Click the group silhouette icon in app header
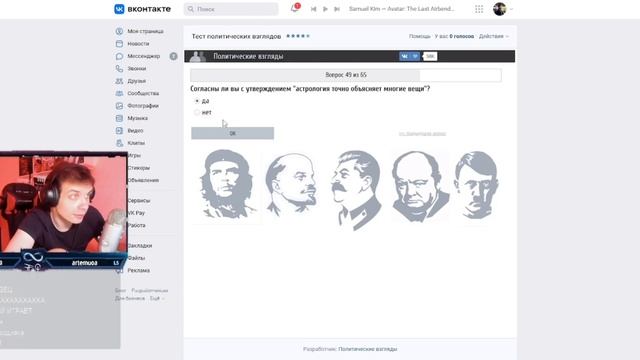Image resolution: width=640 pixels, height=360 pixels. point(198,56)
